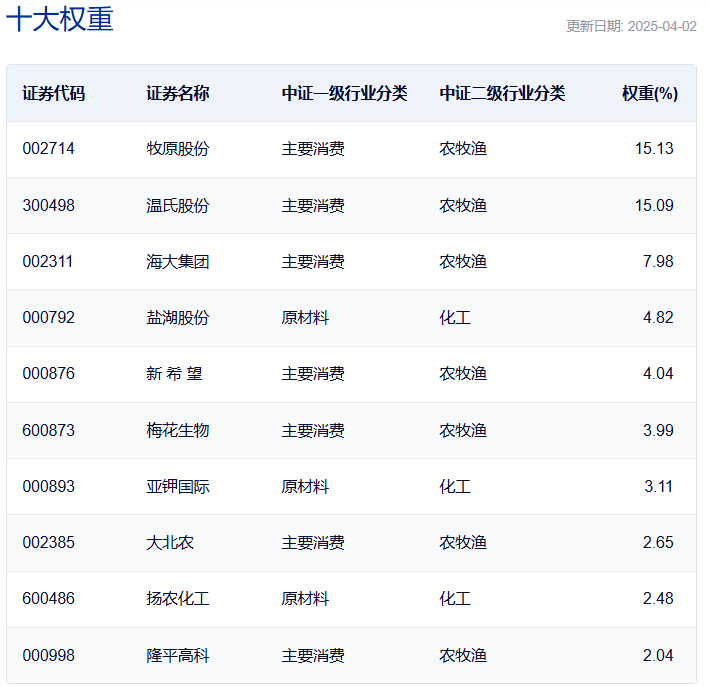Open stock code 002311
710x687 pixels.
pyautogui.click(x=48, y=261)
